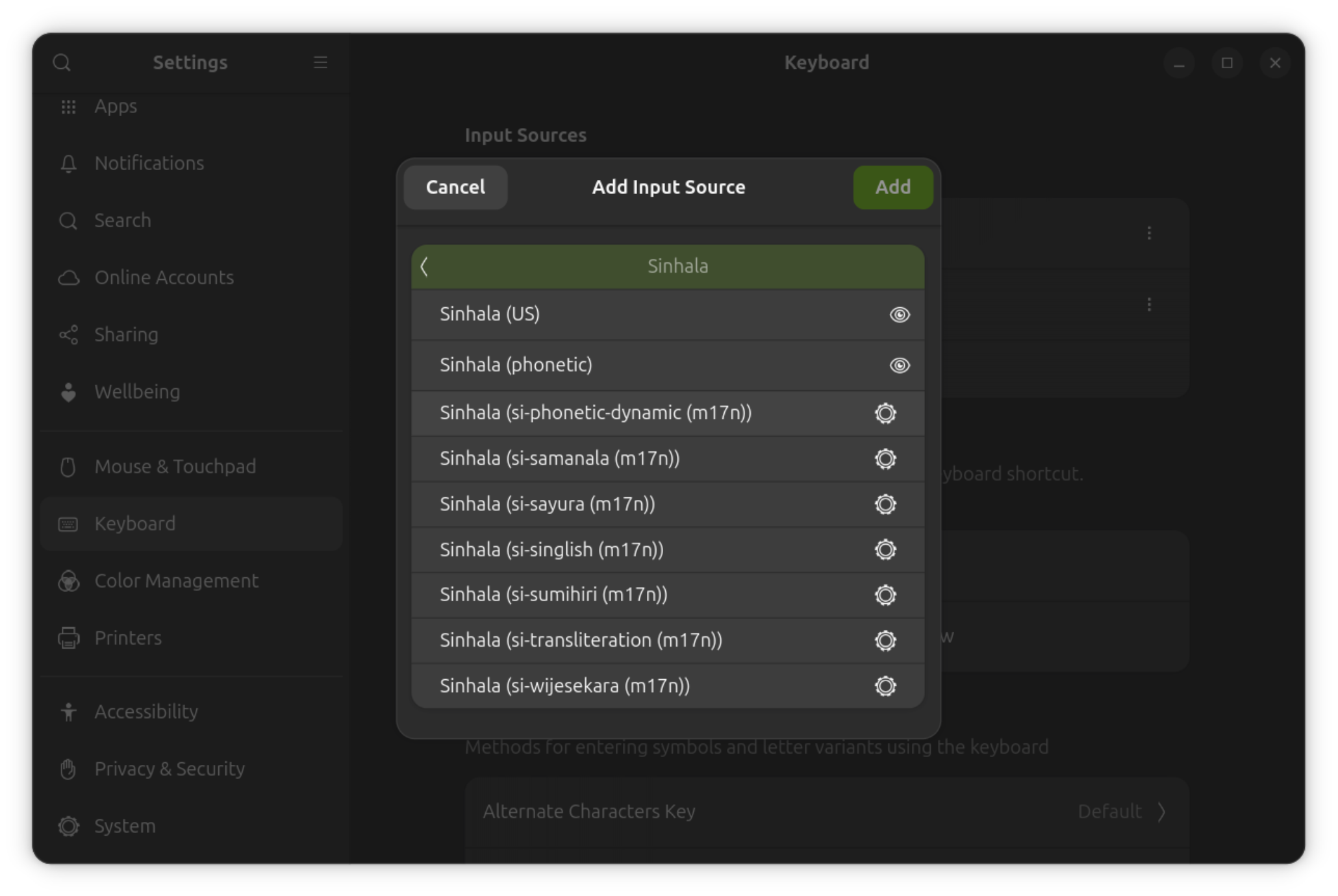Close the Settings window
Viewport: 1338px width, 896px height.
(x=1275, y=63)
